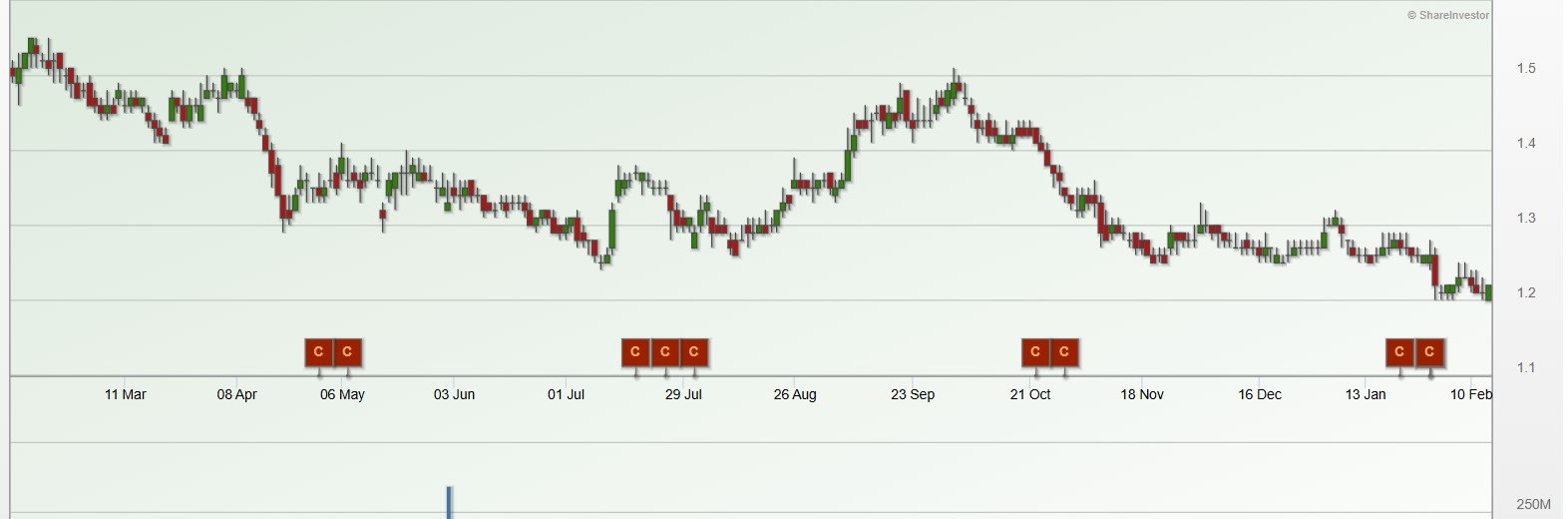The width and height of the screenshot is (1568, 519).
Task: Click the '08 Apr' date label
Action: click(x=237, y=394)
